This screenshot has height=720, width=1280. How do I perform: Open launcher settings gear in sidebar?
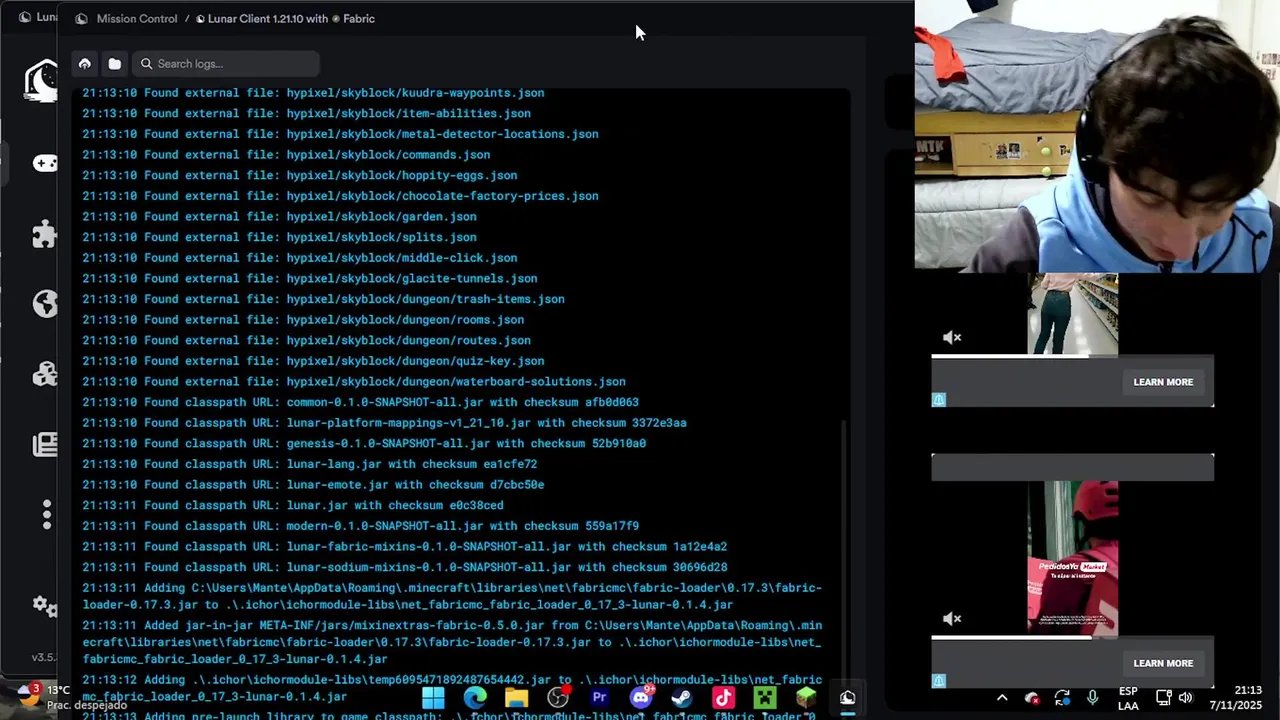point(45,605)
